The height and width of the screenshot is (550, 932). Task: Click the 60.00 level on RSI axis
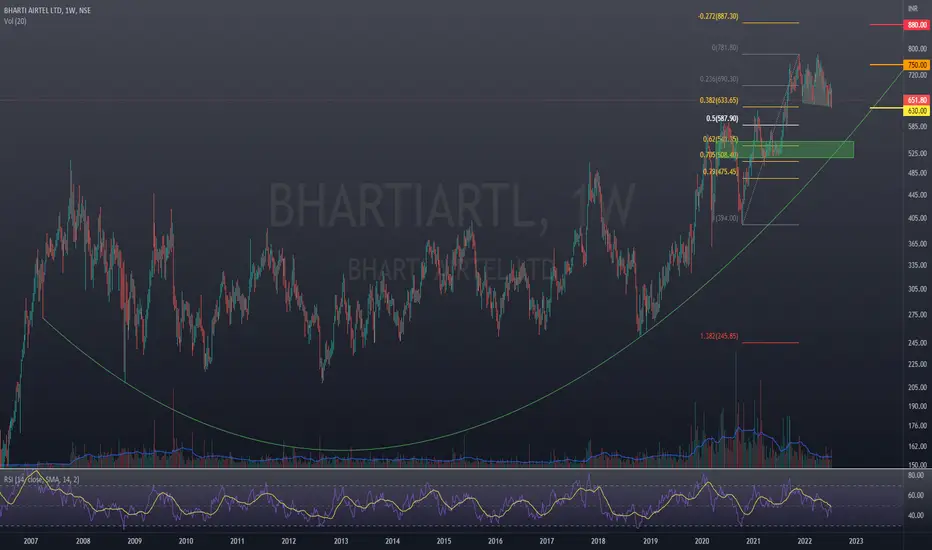(916, 495)
